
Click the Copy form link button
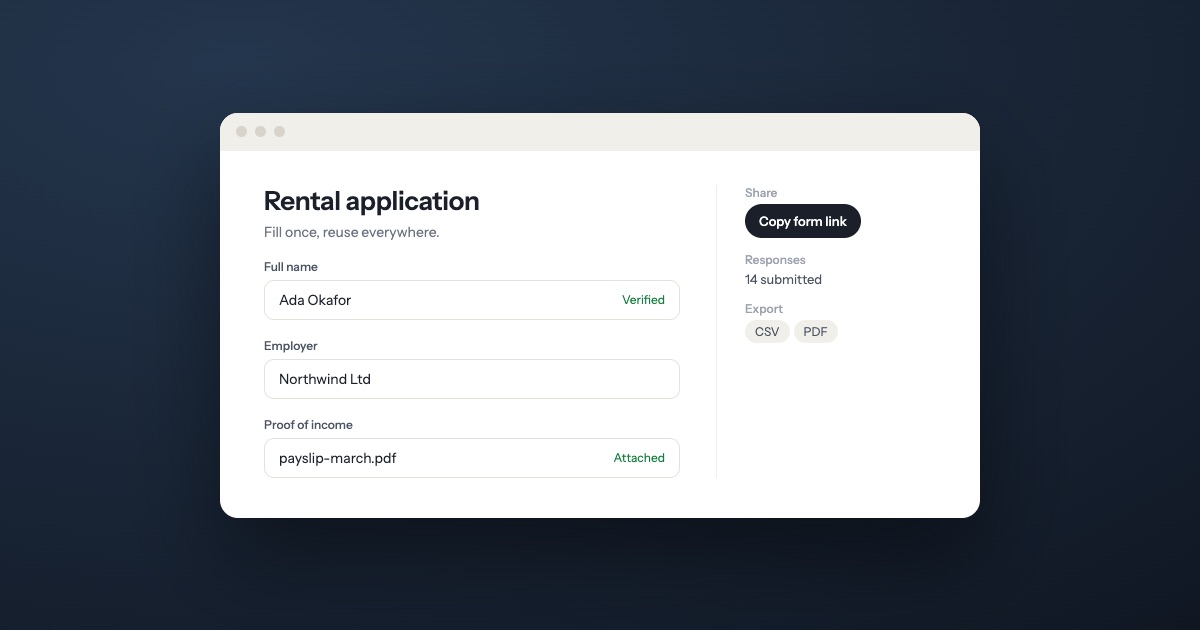coord(802,221)
